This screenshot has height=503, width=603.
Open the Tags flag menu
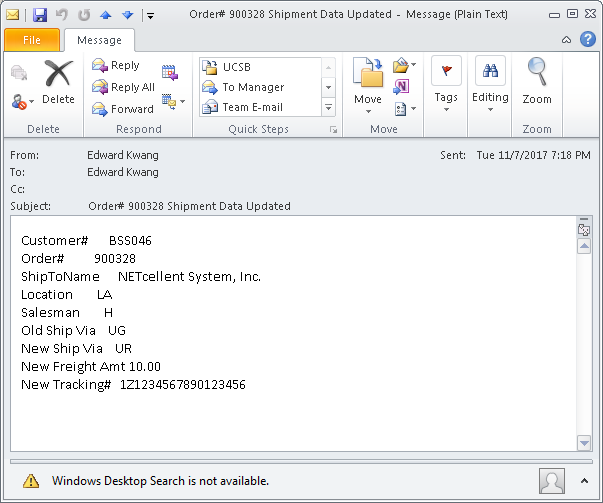pyautogui.click(x=446, y=85)
